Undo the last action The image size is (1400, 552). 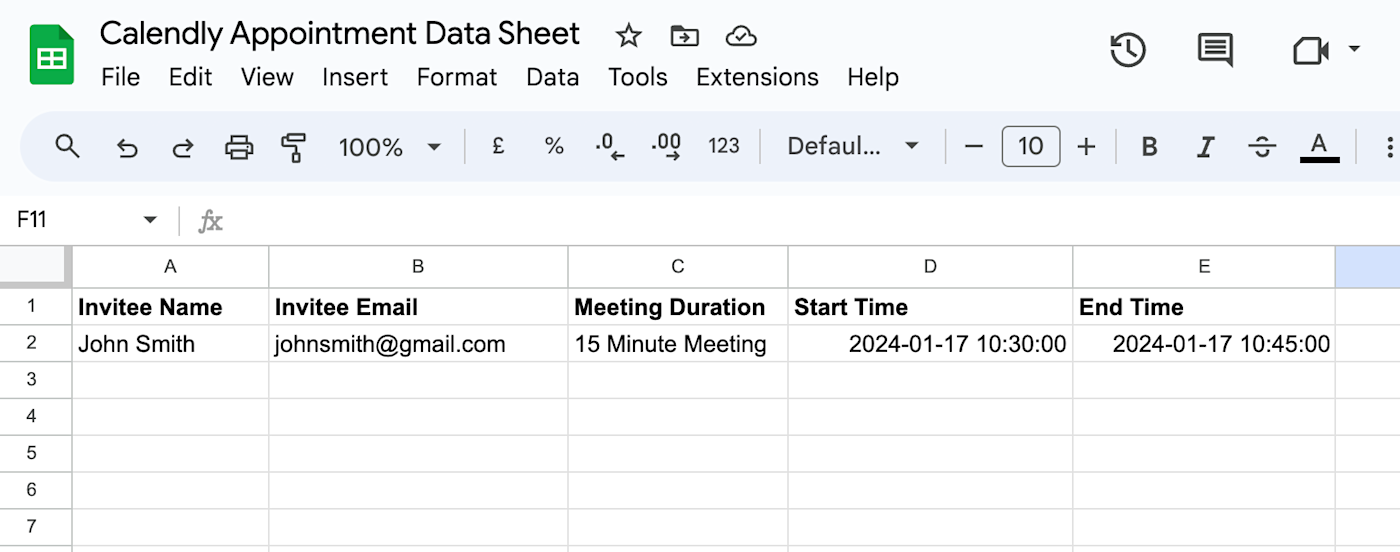pyautogui.click(x=126, y=148)
